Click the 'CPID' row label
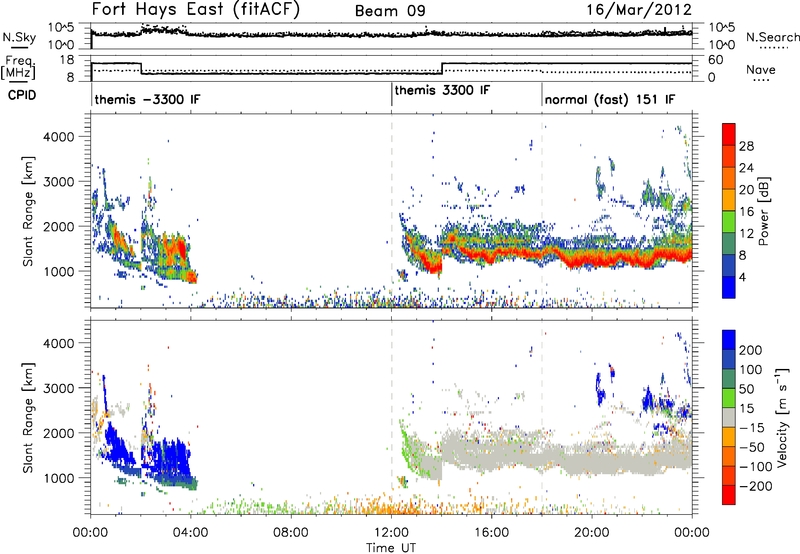The width and height of the screenshot is (800, 554). coord(22,95)
